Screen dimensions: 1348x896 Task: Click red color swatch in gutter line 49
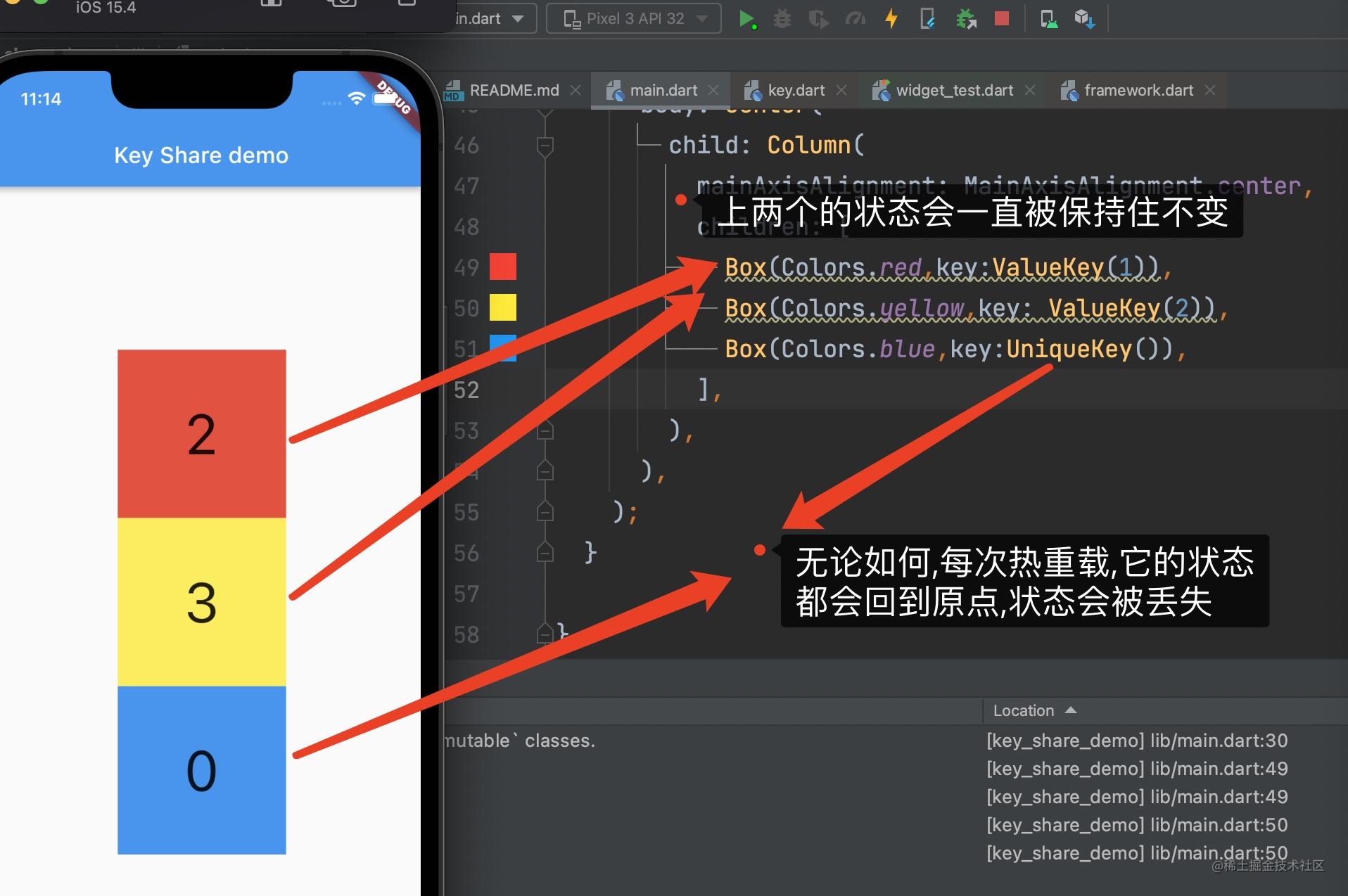click(503, 267)
